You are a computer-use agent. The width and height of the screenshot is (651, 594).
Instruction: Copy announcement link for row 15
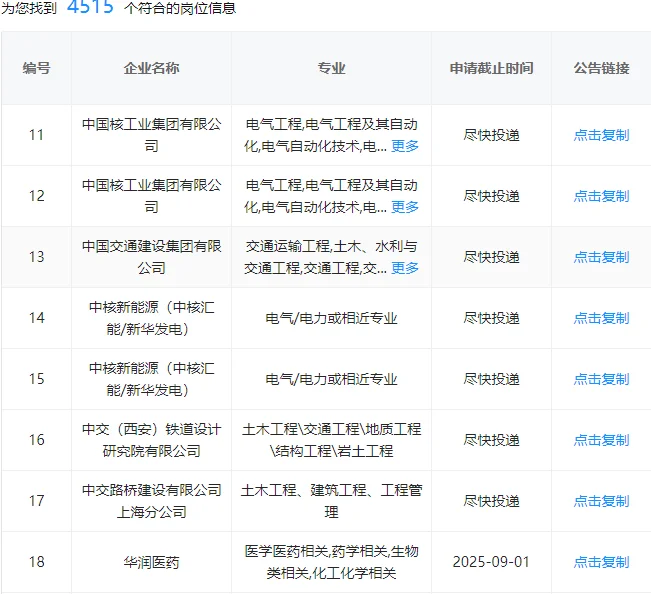pos(601,379)
